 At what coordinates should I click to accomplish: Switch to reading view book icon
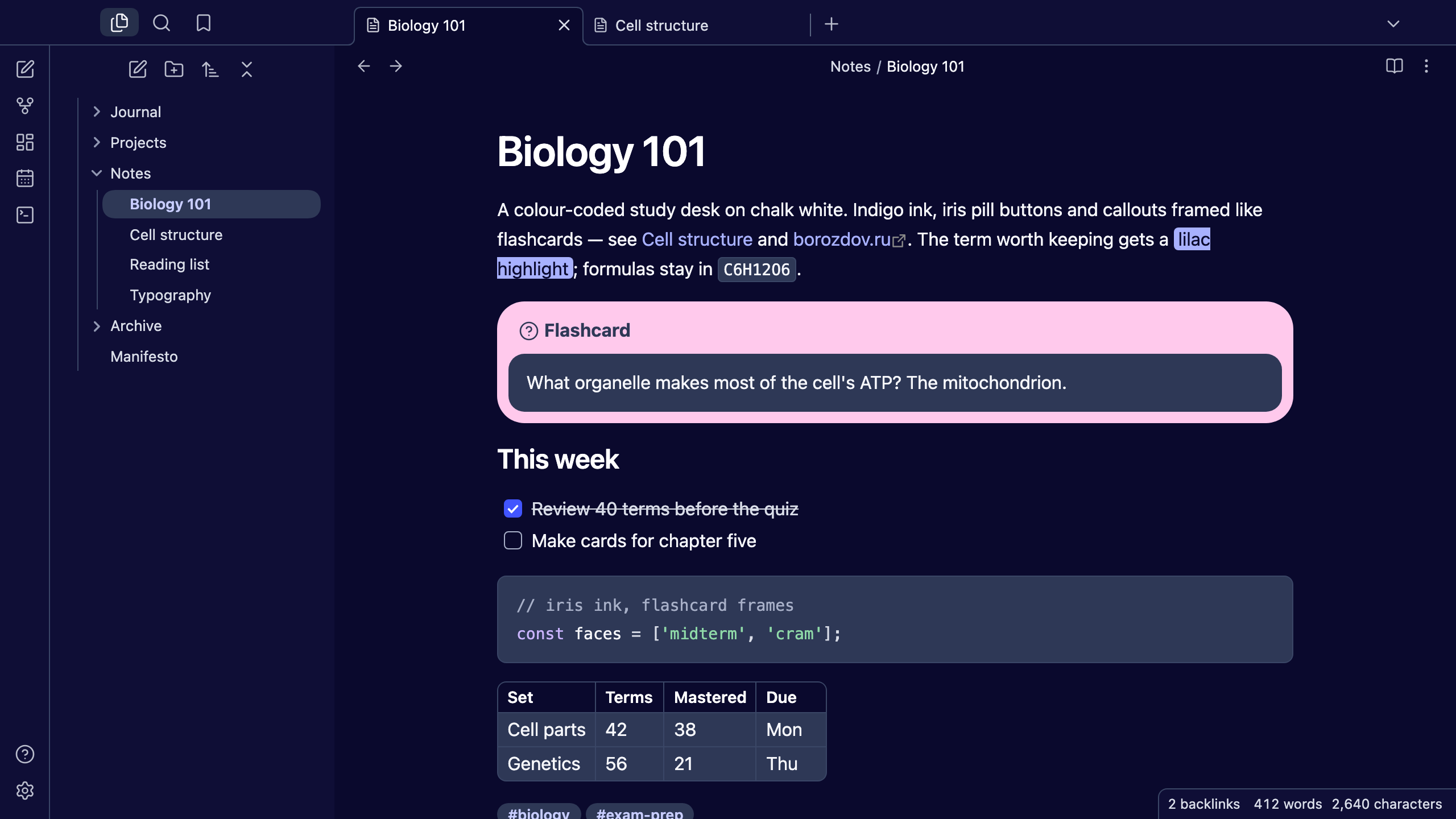[x=1395, y=66]
